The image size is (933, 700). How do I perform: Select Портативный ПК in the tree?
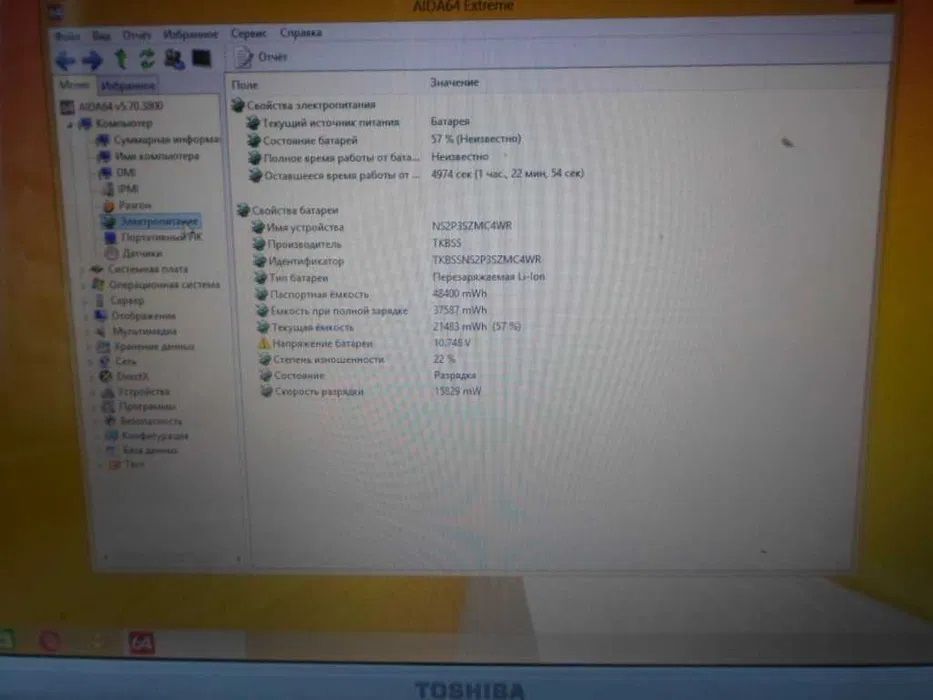[x=154, y=237]
